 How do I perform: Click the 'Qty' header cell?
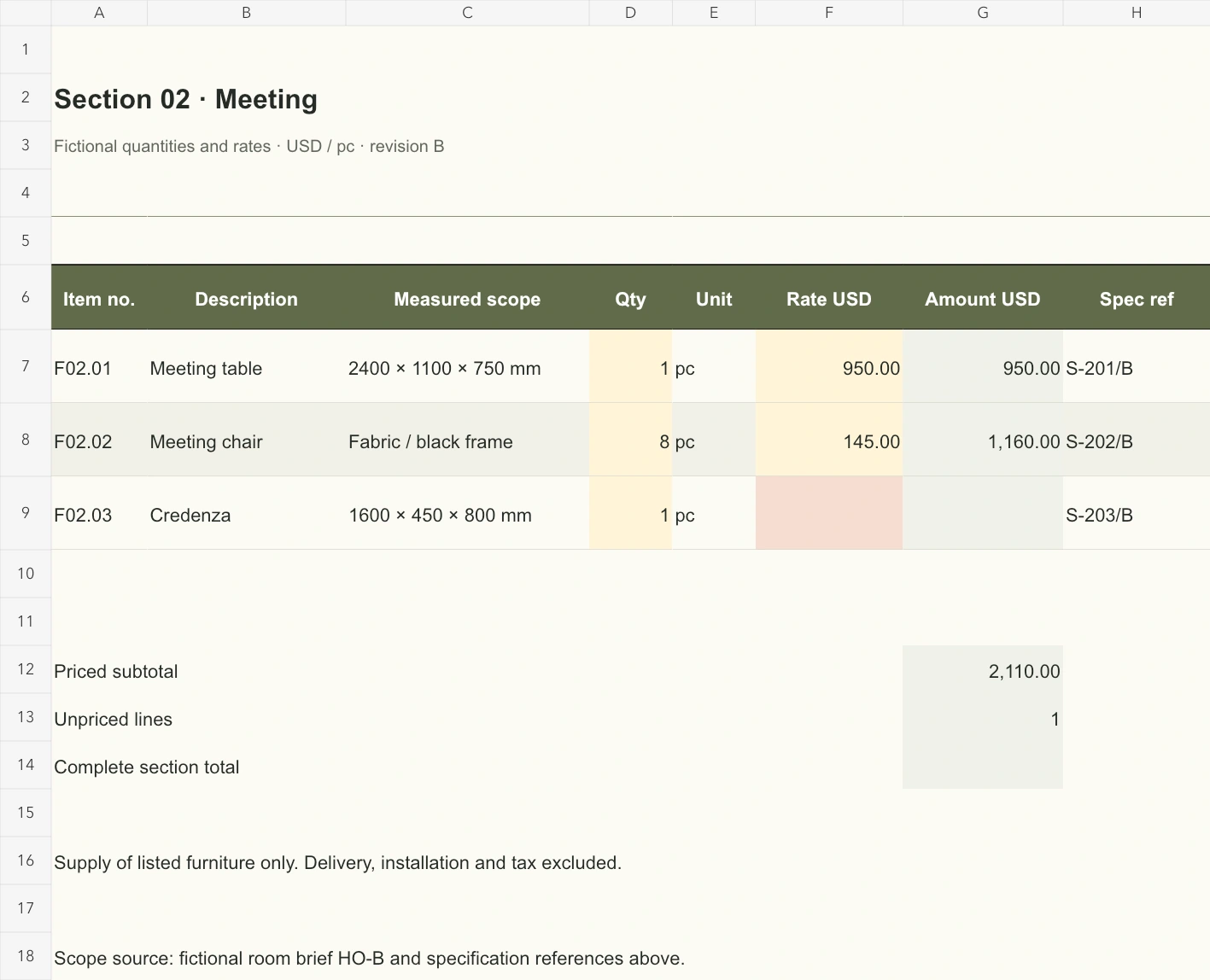(630, 299)
